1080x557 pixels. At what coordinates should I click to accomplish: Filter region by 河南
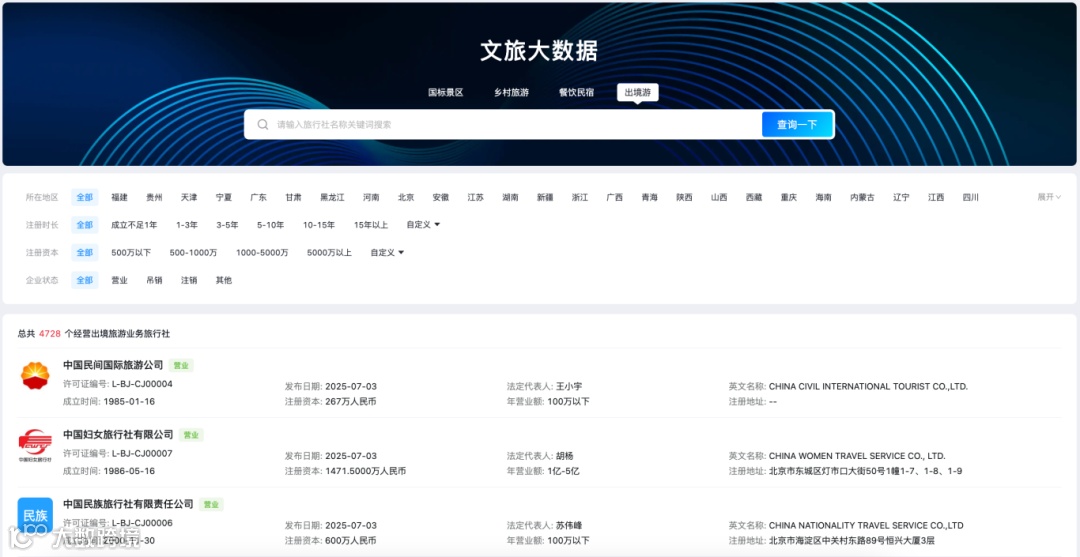(x=371, y=197)
